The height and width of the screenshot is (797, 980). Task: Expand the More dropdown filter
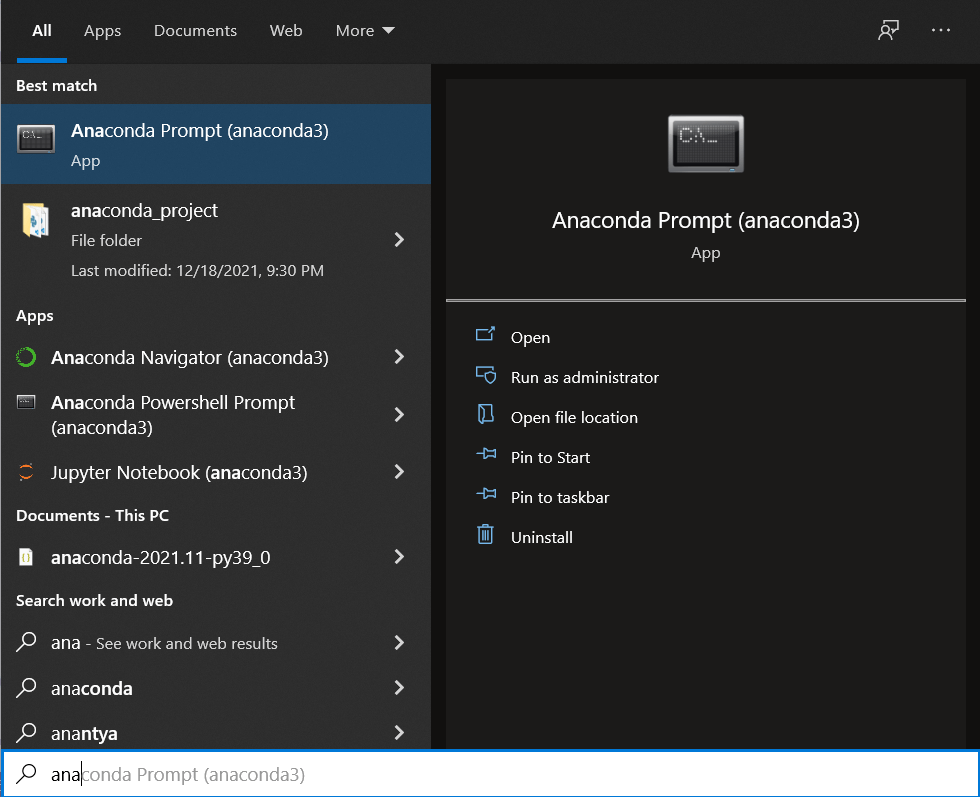[364, 31]
